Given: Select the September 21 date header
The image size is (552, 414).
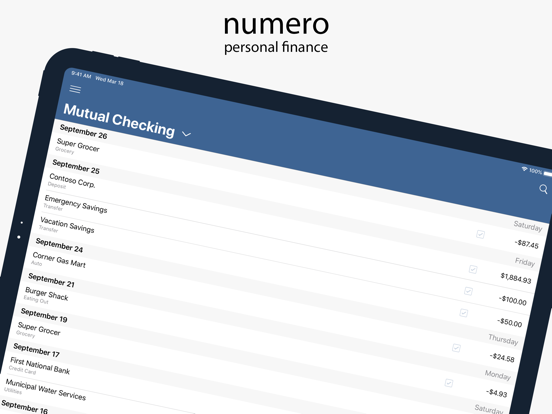Looking at the screenshot, I should click(x=51, y=280).
